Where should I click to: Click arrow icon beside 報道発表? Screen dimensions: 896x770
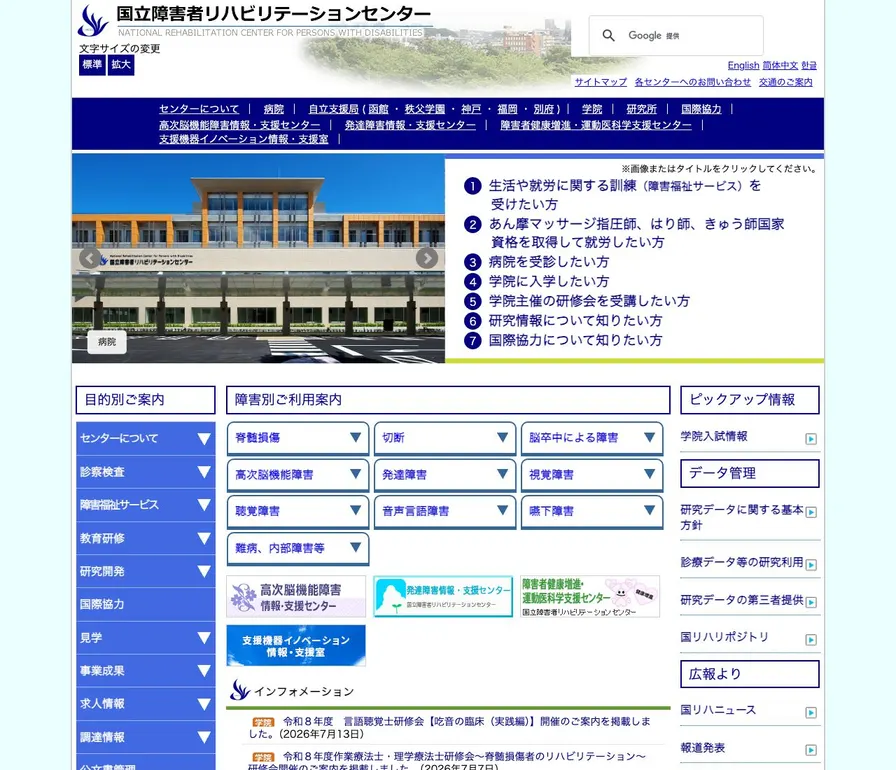point(811,750)
